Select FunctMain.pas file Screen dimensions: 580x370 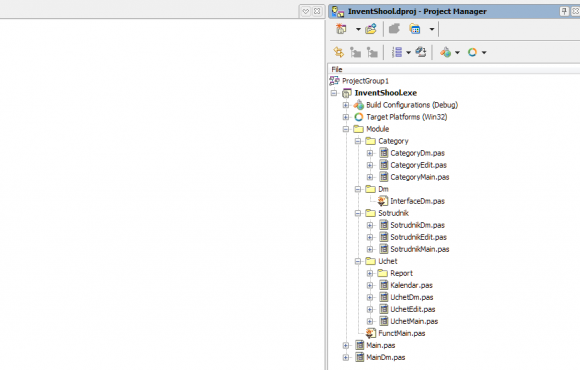402,333
